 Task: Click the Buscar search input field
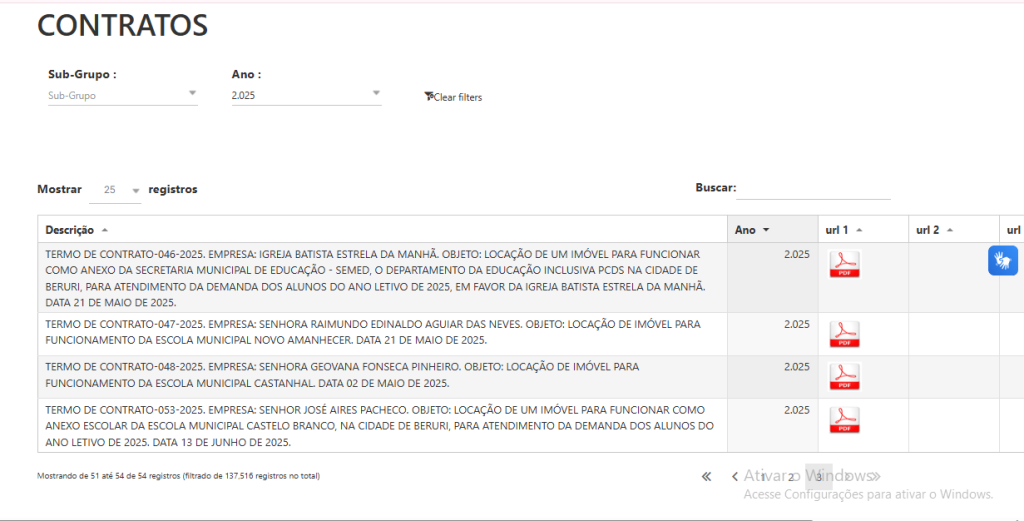pos(813,188)
